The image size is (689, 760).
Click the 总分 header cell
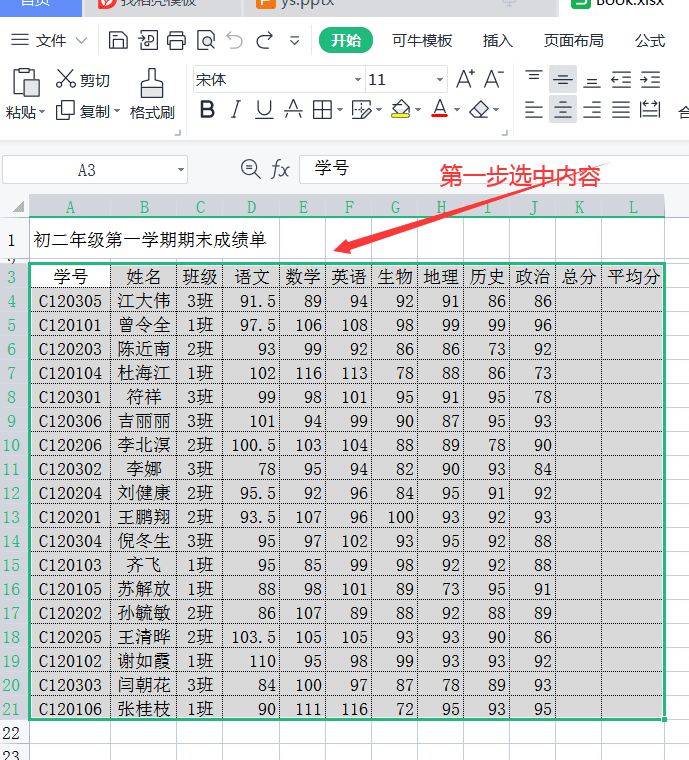coord(579,277)
